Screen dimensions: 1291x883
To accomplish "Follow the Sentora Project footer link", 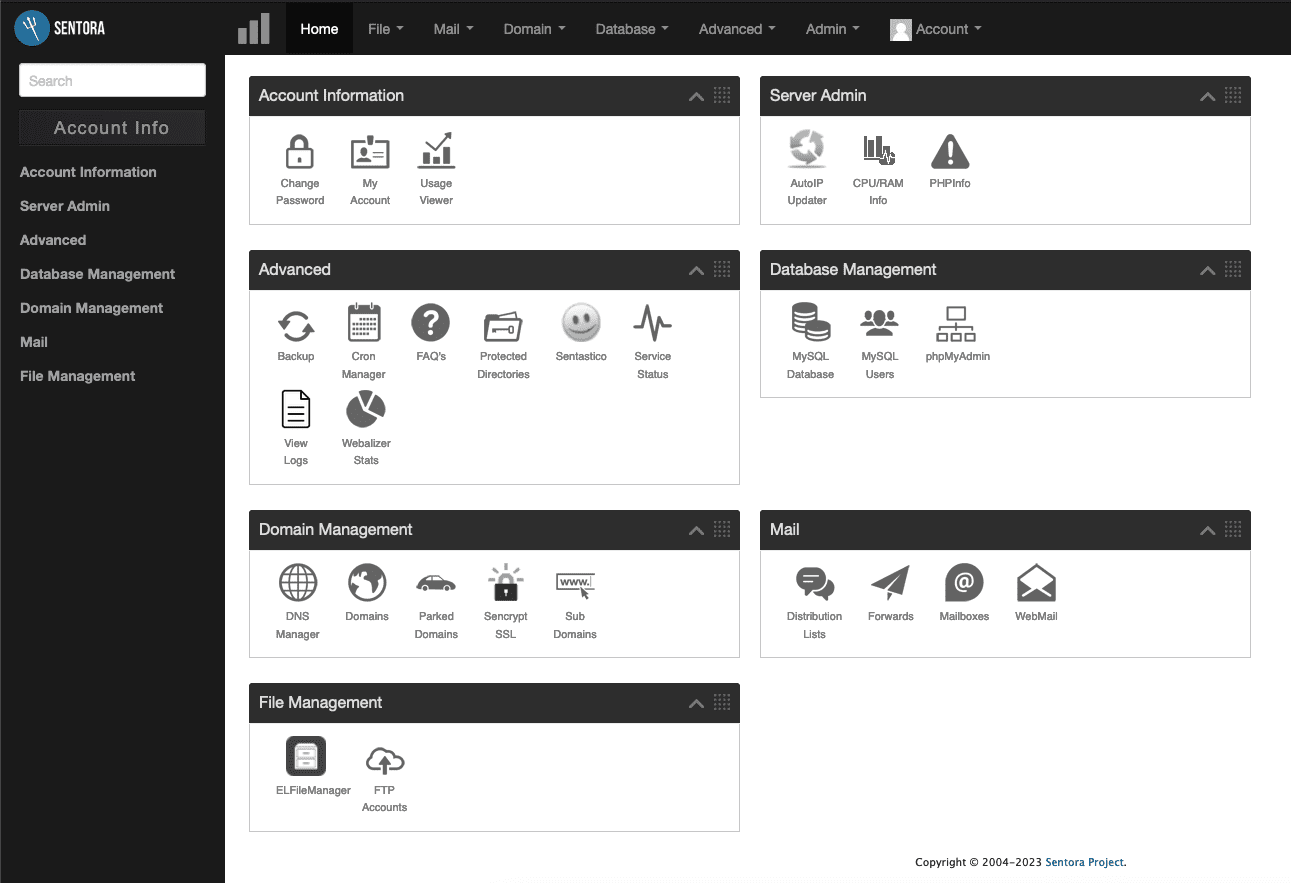I will pyautogui.click(x=1084, y=862).
